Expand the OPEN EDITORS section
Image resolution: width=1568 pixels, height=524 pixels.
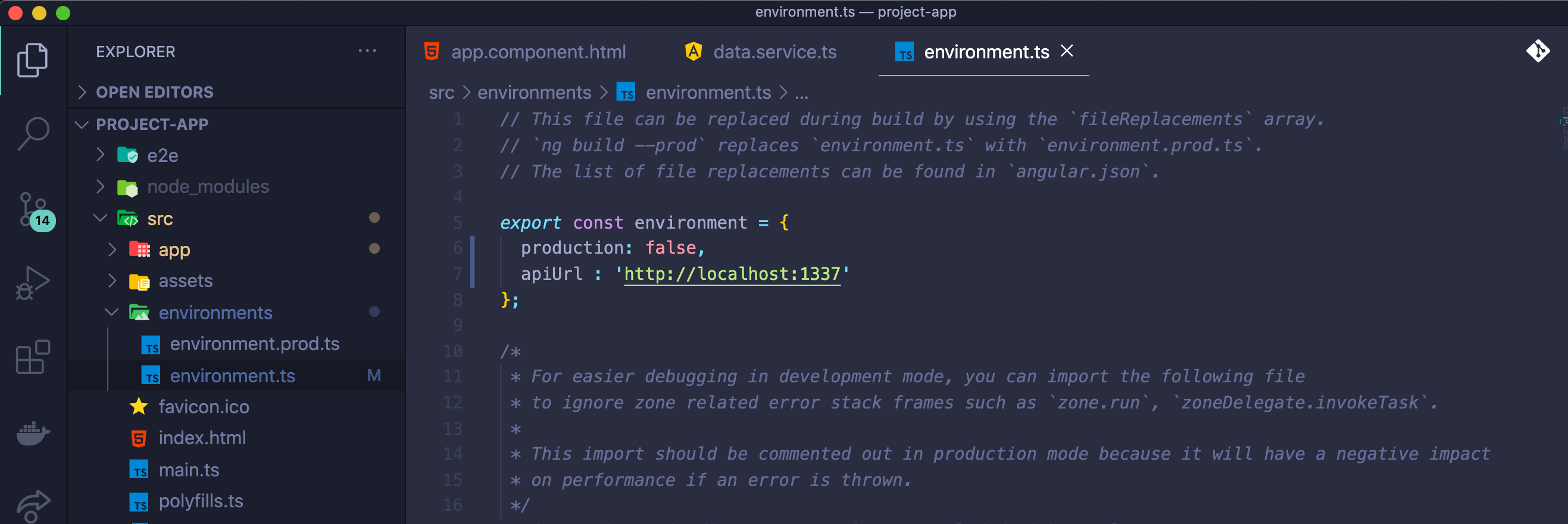(x=155, y=92)
